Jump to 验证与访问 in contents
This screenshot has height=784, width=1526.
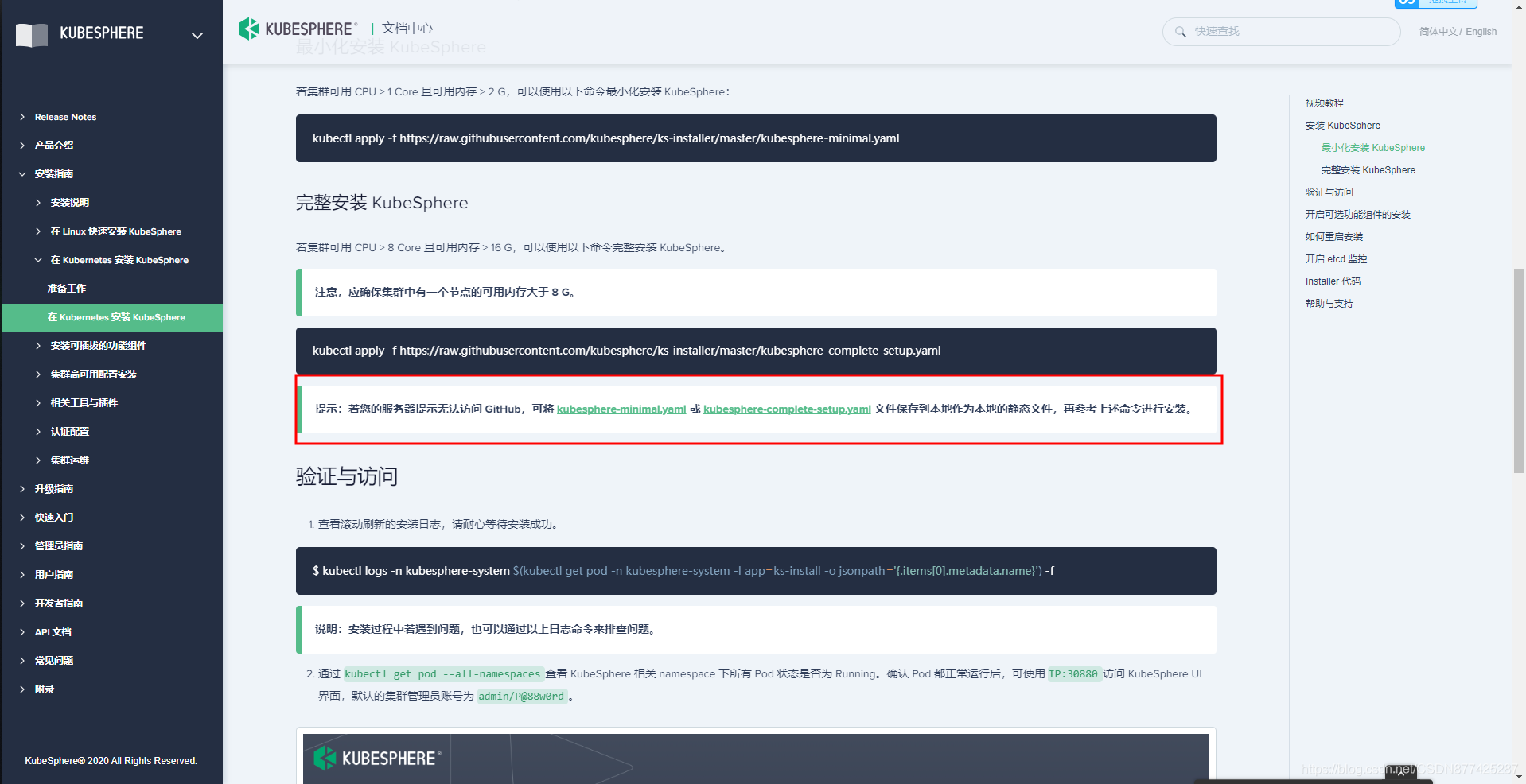(x=1329, y=192)
